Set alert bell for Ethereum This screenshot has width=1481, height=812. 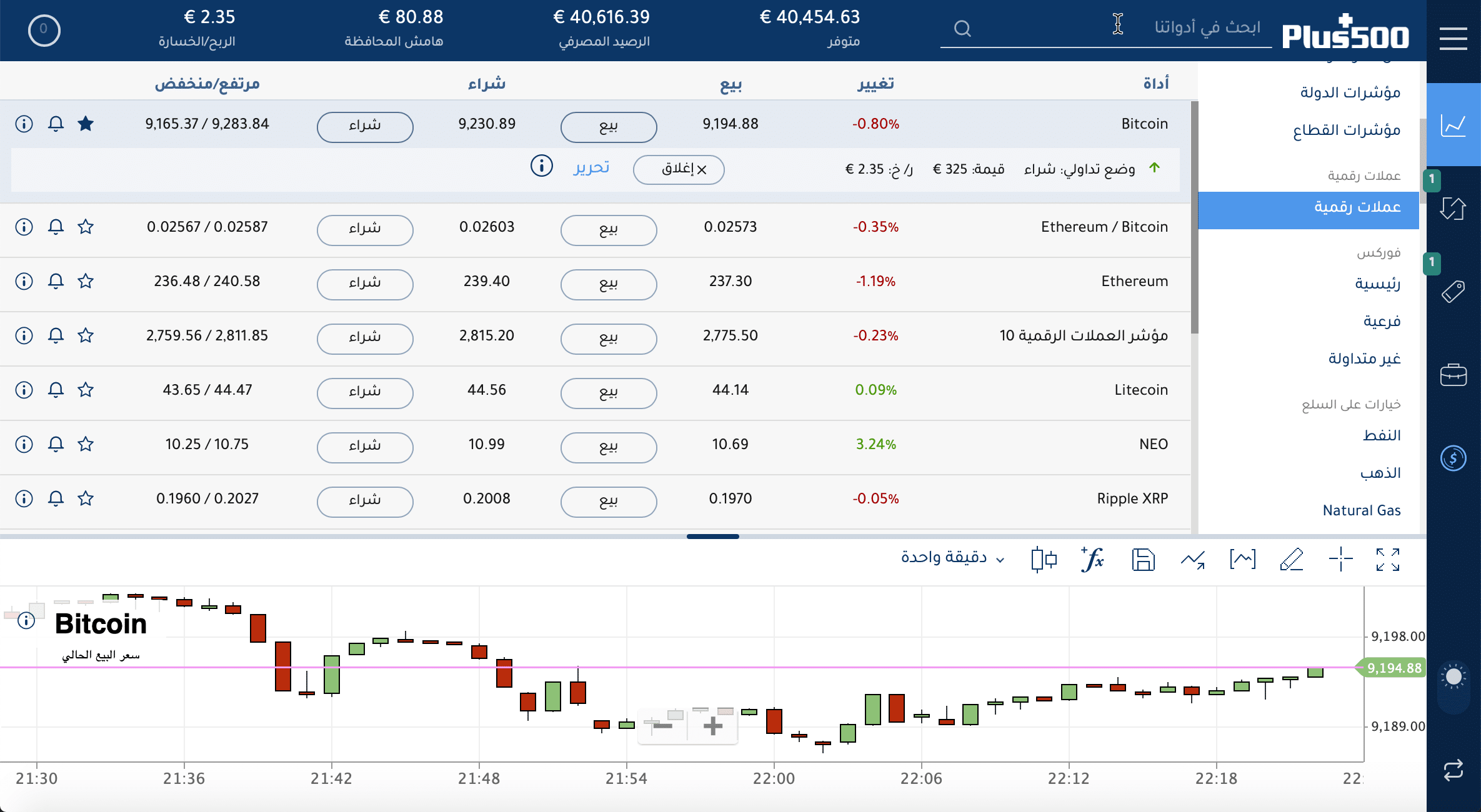pyautogui.click(x=56, y=281)
